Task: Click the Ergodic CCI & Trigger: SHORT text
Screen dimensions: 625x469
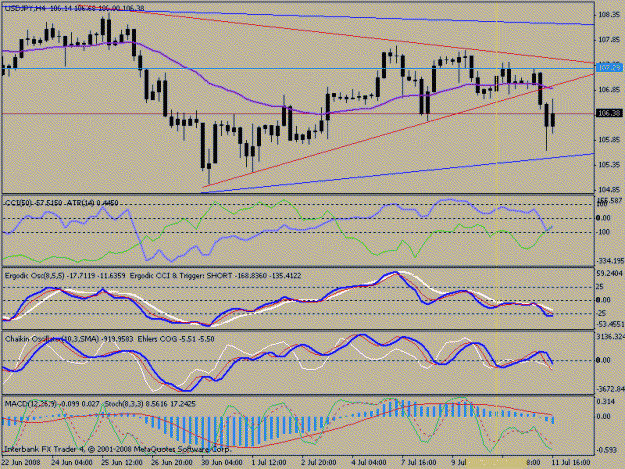Action: point(216,276)
